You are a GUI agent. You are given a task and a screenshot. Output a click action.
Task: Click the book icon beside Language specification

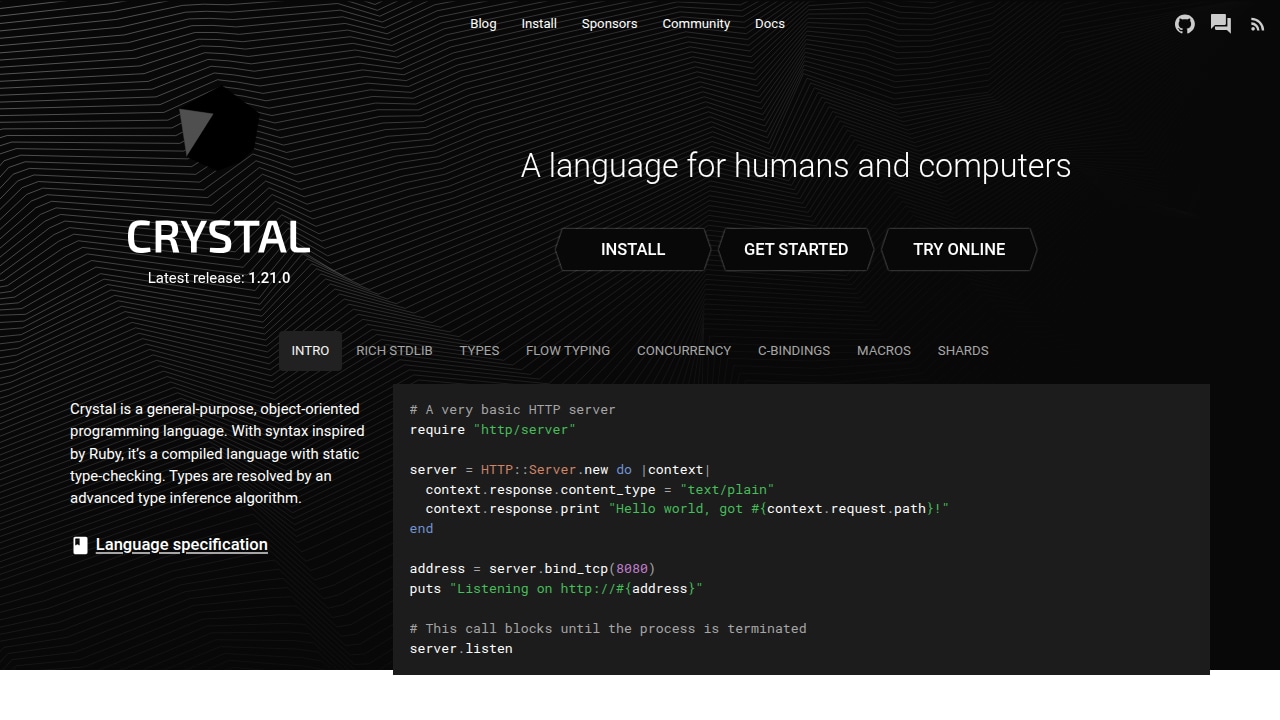pos(80,545)
